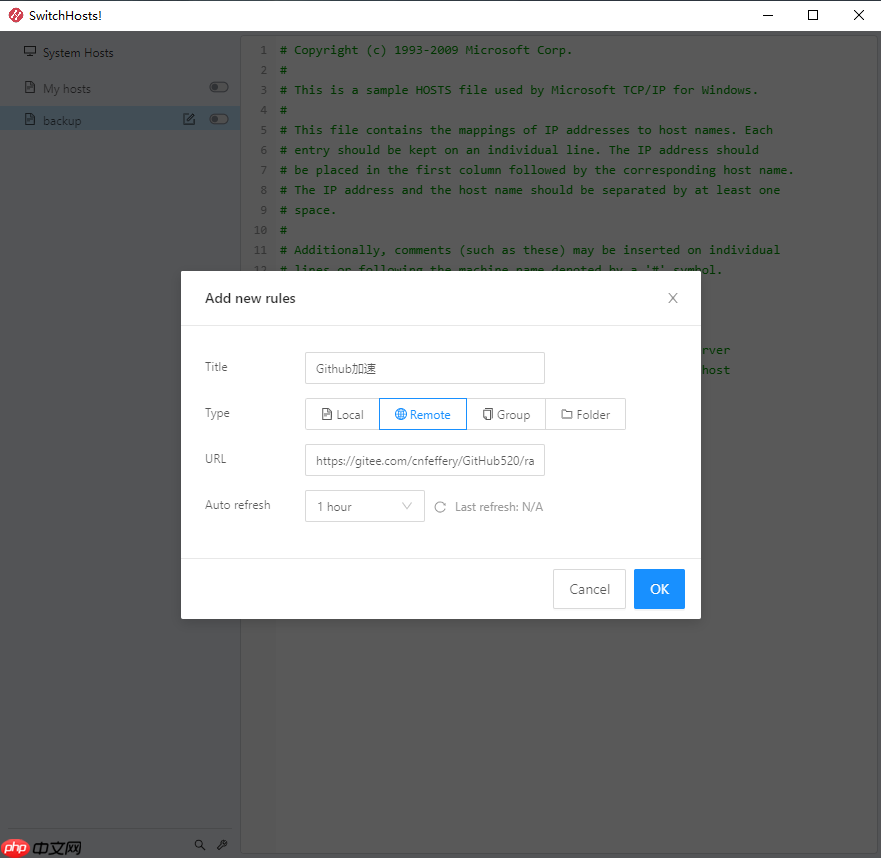881x858 pixels.
Task: Confirm with the OK button
Action: click(659, 589)
